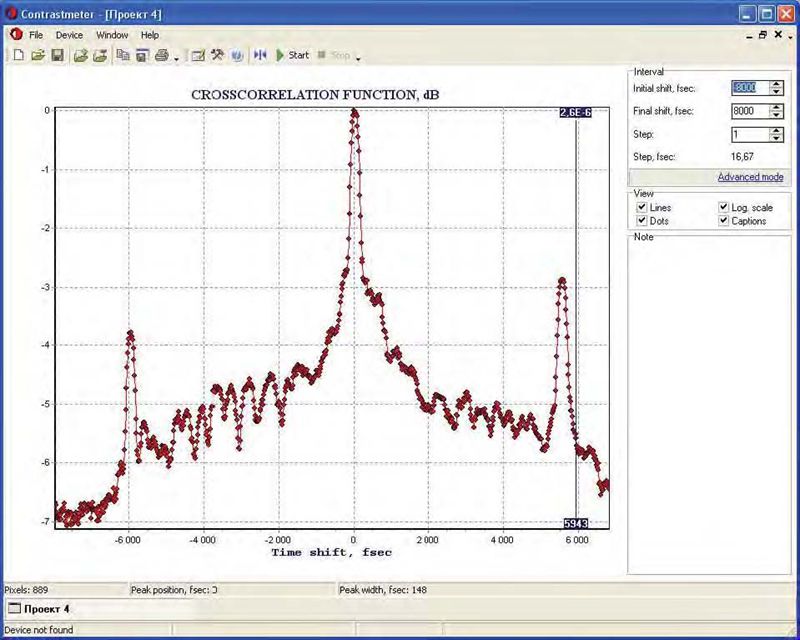
Task: Disable the Log. scale checkbox
Action: [723, 207]
